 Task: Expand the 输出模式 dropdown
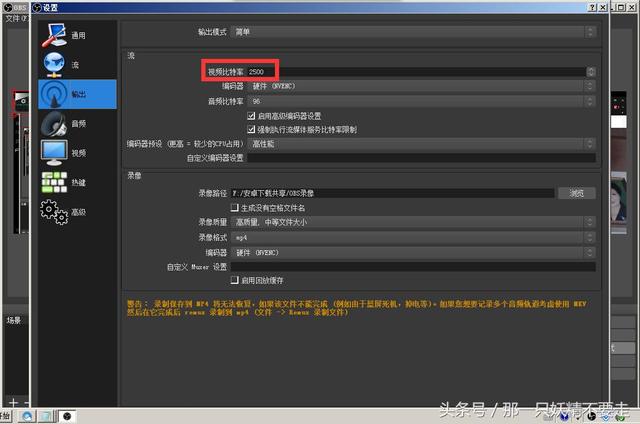pos(413,32)
